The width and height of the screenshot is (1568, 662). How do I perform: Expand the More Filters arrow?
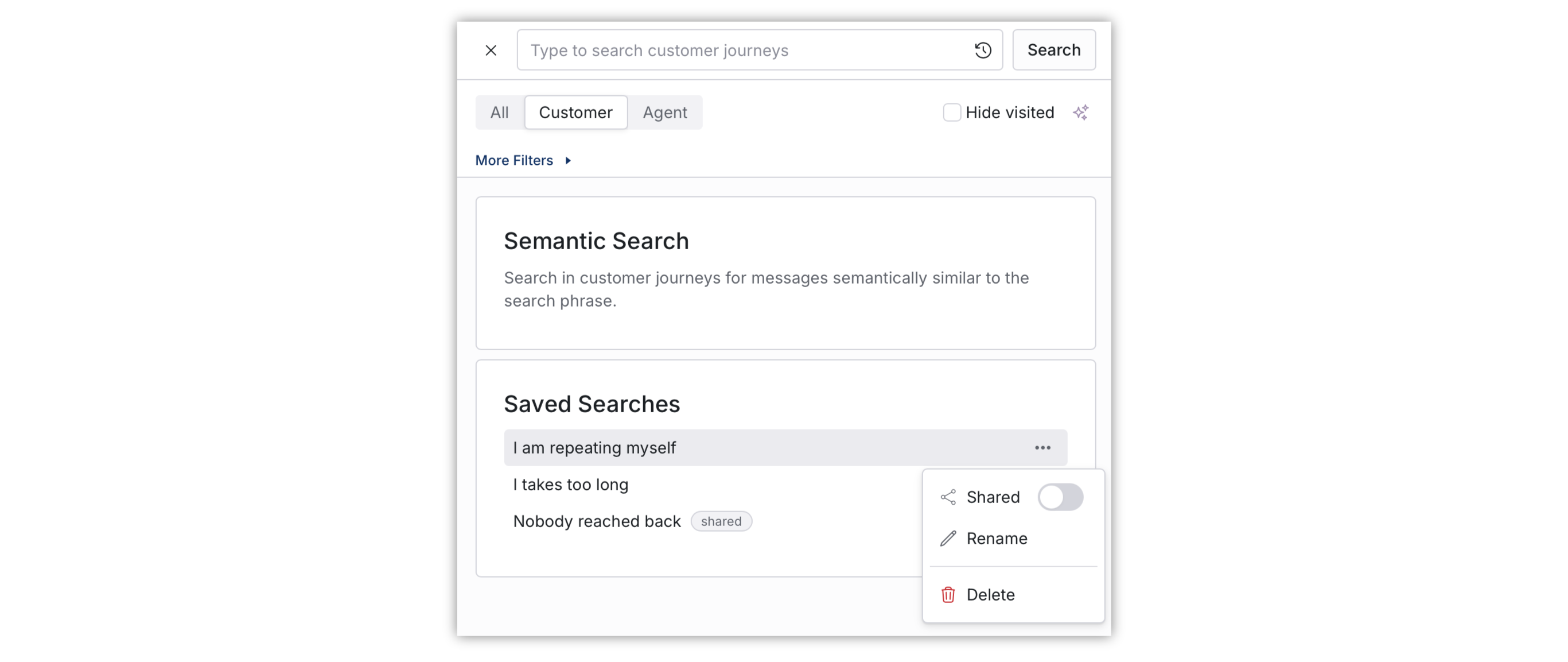[x=568, y=160]
